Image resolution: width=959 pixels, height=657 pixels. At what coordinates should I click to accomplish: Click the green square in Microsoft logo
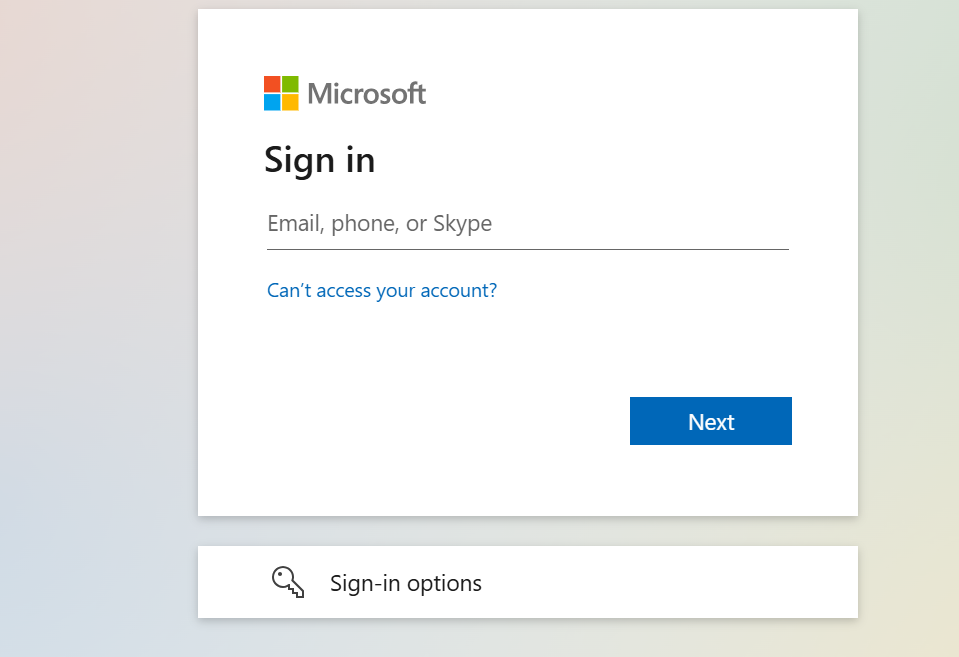(x=291, y=84)
